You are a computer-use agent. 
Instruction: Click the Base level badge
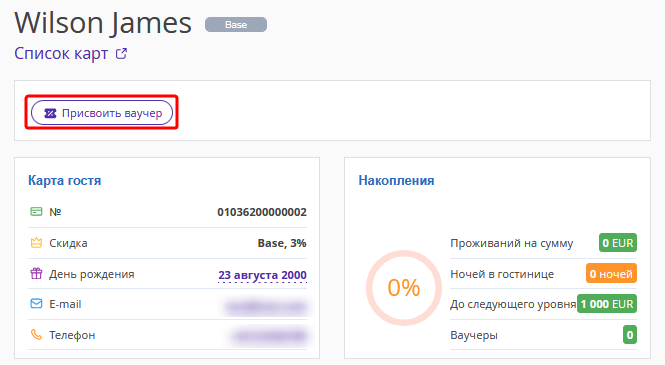pyautogui.click(x=236, y=25)
